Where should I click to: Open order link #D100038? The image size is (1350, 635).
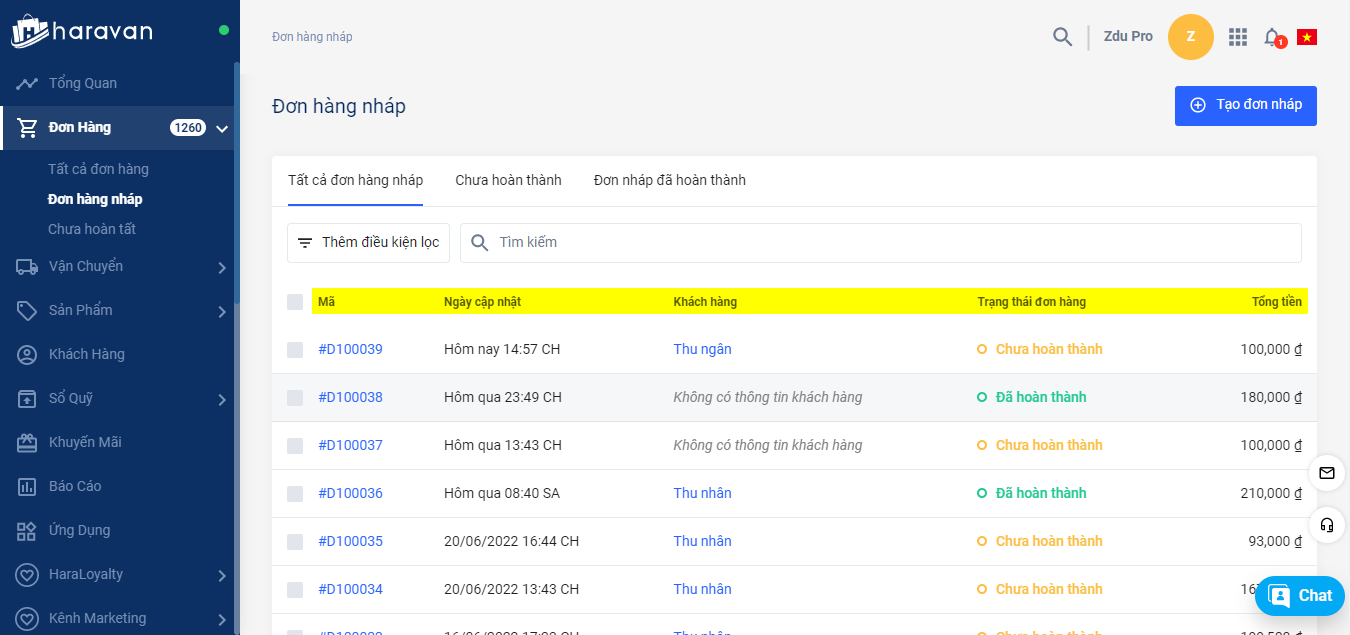pos(350,397)
